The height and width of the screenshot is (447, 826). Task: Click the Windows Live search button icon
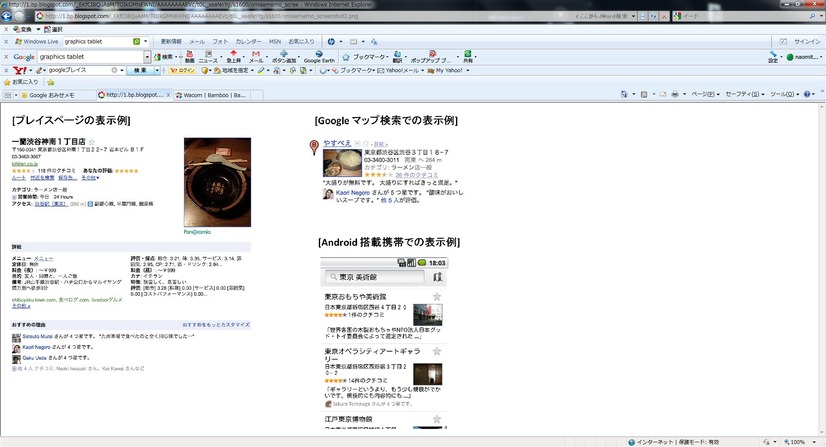point(136,42)
